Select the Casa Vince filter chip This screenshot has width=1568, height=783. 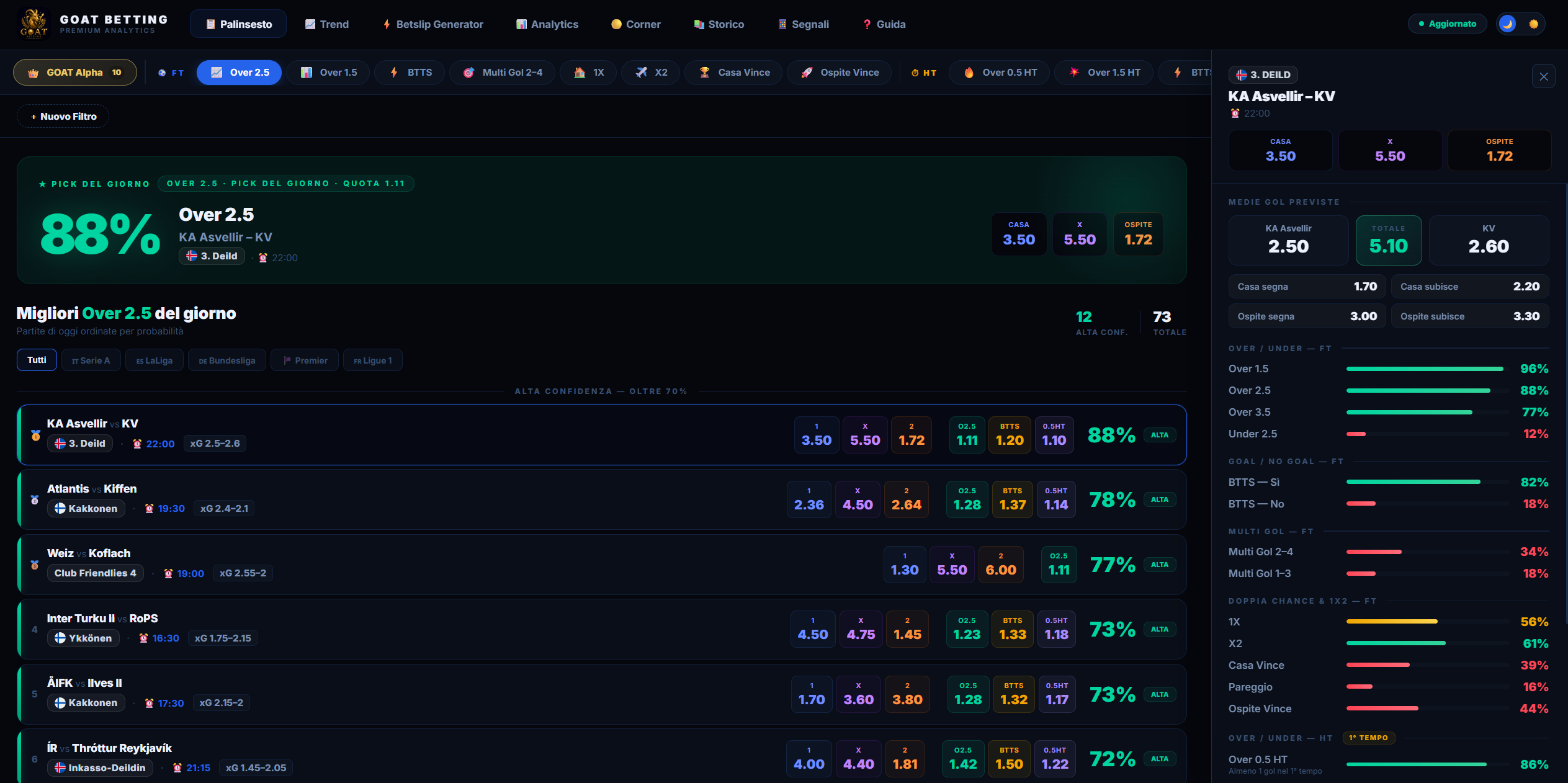point(734,73)
